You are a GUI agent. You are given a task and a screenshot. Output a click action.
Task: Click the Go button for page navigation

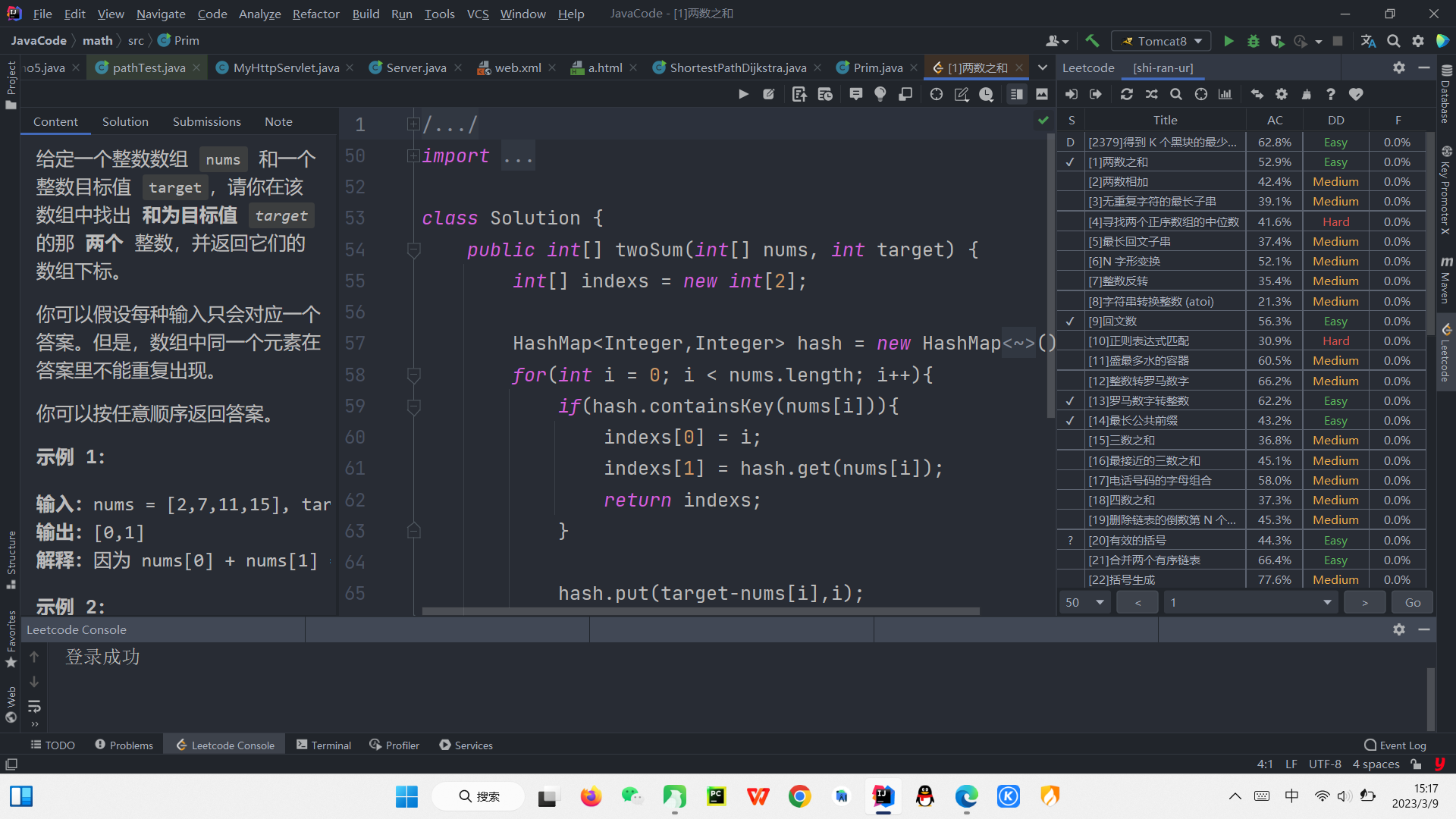(x=1411, y=601)
